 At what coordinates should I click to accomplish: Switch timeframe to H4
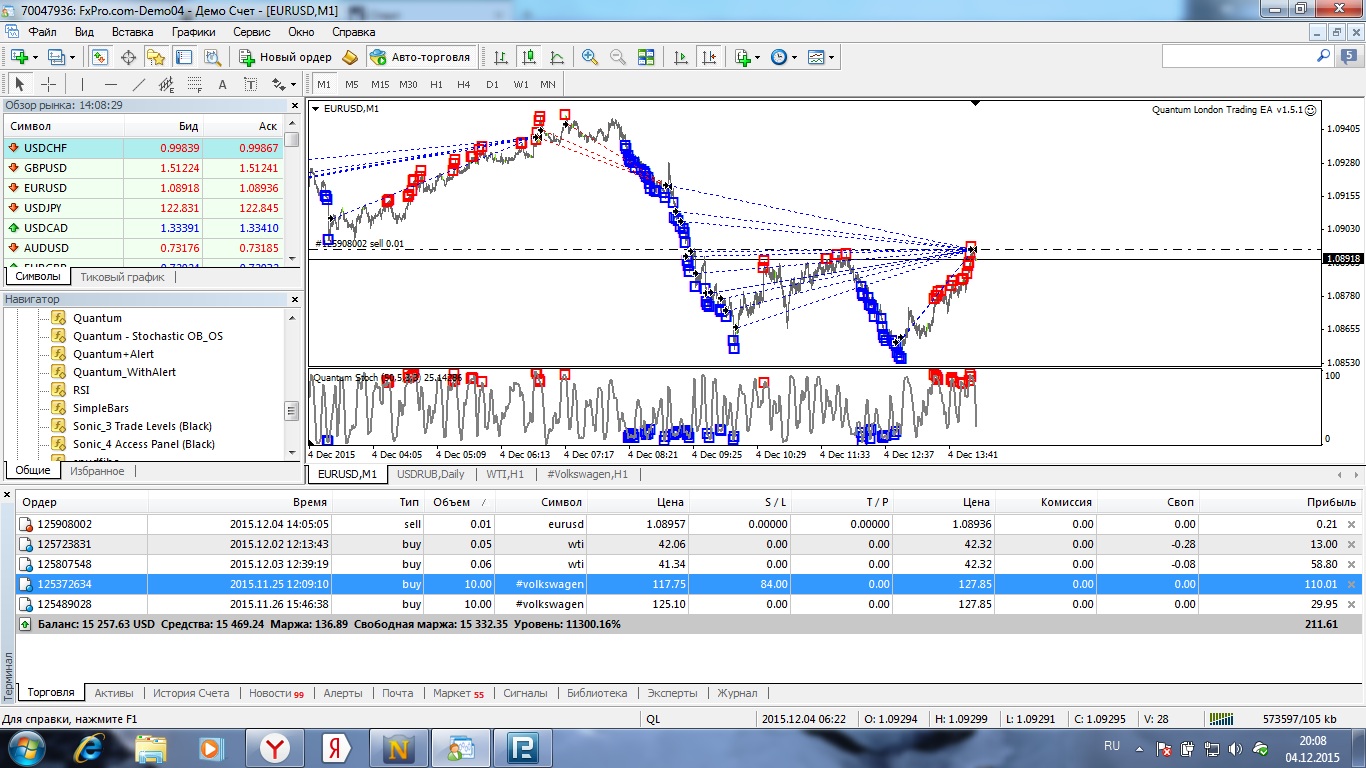(x=464, y=84)
